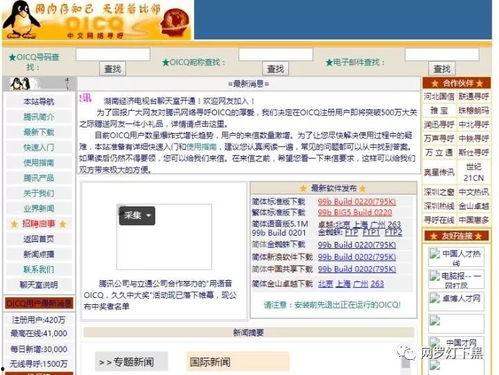Open partner link 寻呼在线
This screenshot has width=499, height=375.
pos(439,220)
